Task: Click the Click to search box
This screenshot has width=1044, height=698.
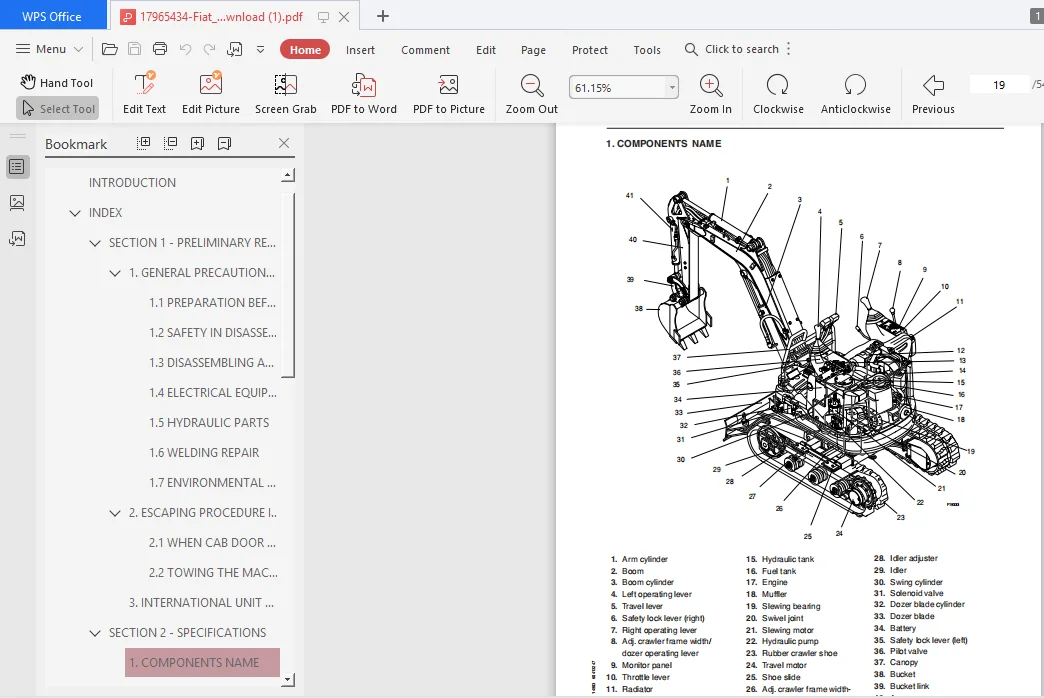Action: click(x=732, y=49)
